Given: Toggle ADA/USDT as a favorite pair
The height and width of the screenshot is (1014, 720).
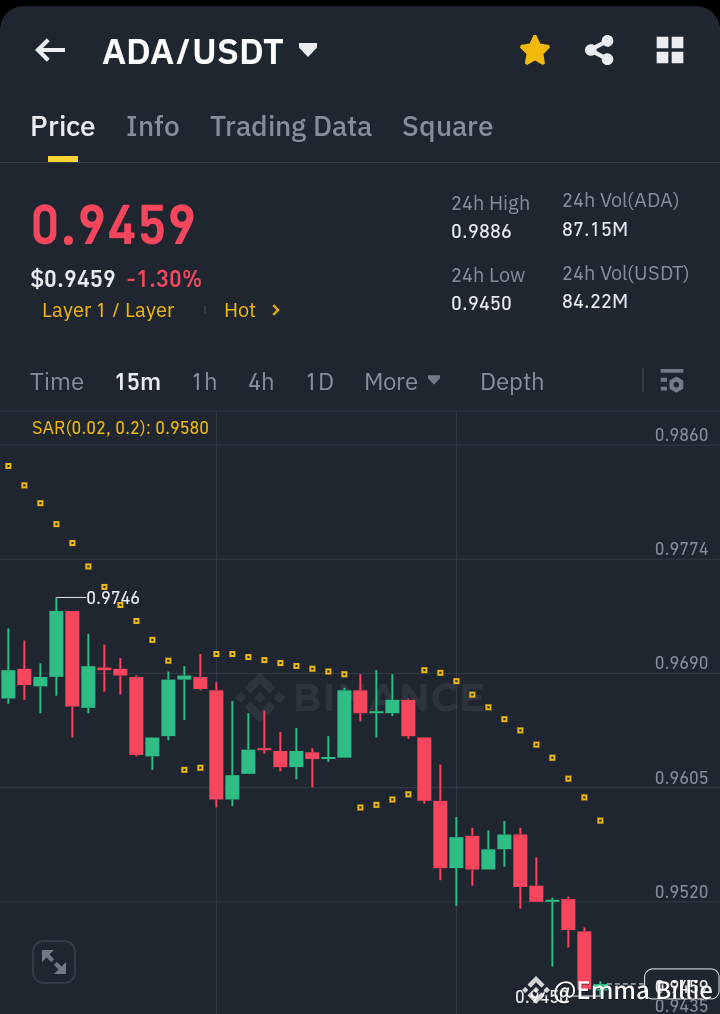Looking at the screenshot, I should (534, 50).
